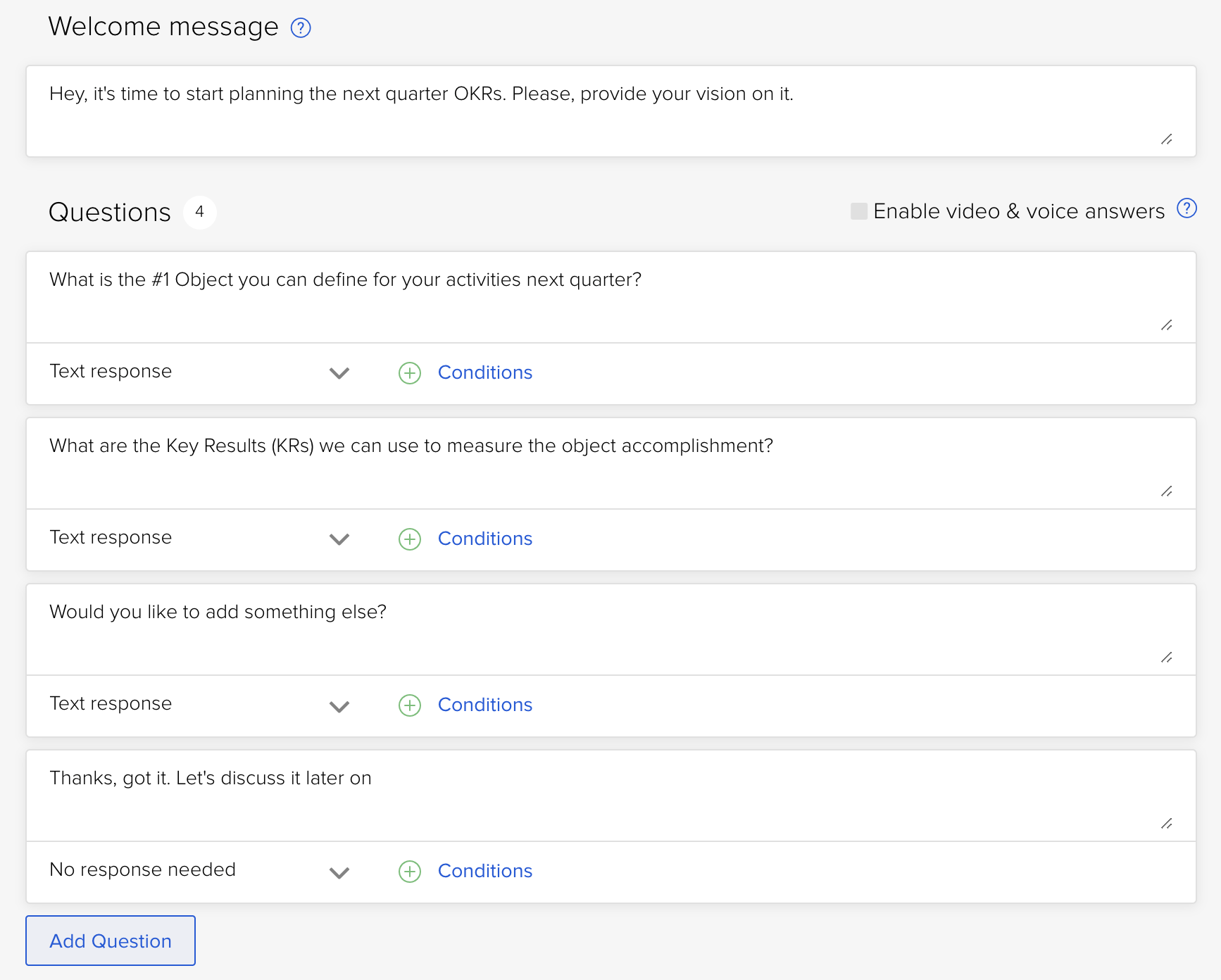Screen dimensions: 1221x980
Task: Click plus icon for first question's conditions
Action: click(x=410, y=373)
